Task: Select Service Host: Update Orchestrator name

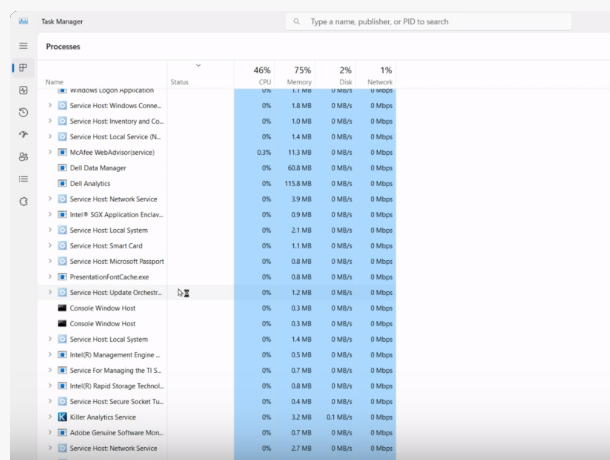Action: (116, 292)
